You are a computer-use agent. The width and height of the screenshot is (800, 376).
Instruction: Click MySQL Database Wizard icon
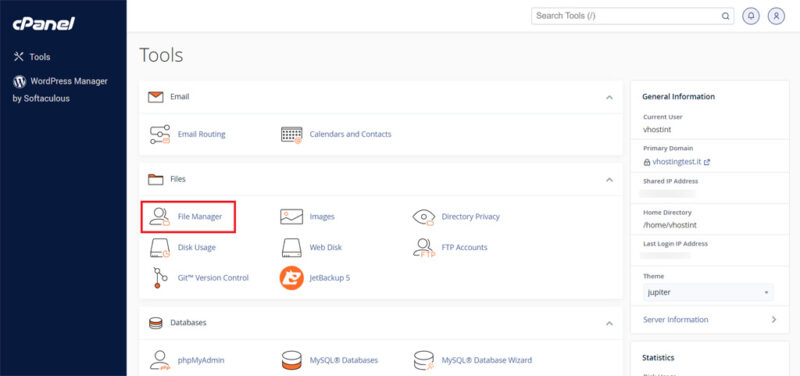pyautogui.click(x=423, y=360)
